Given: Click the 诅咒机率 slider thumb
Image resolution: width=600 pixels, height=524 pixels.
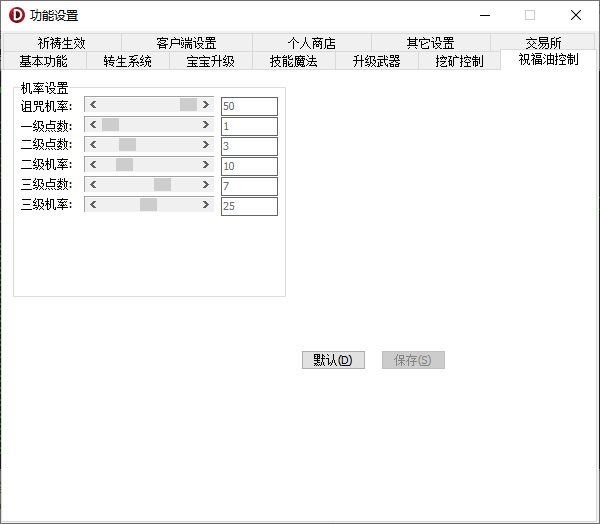Looking at the screenshot, I should pyautogui.click(x=188, y=105).
